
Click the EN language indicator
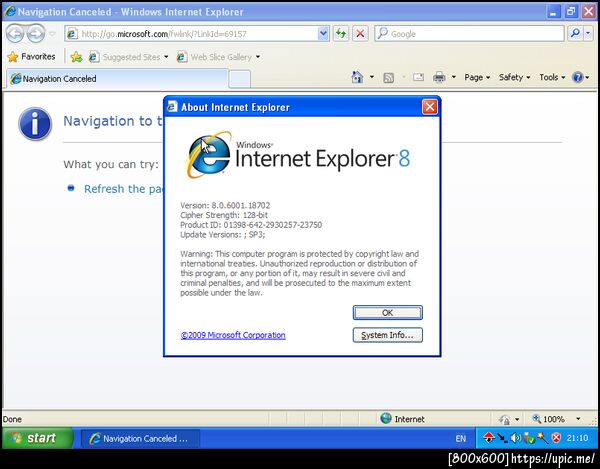(461, 438)
